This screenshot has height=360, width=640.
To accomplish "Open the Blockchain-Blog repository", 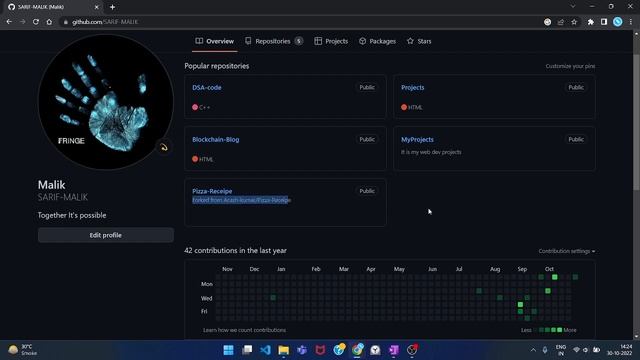I will tap(216, 139).
